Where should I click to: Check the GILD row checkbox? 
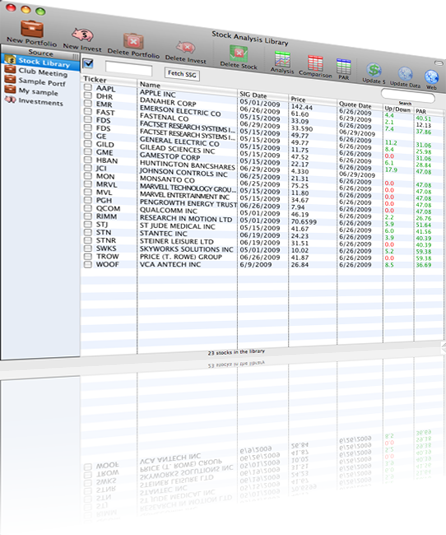[x=88, y=143]
